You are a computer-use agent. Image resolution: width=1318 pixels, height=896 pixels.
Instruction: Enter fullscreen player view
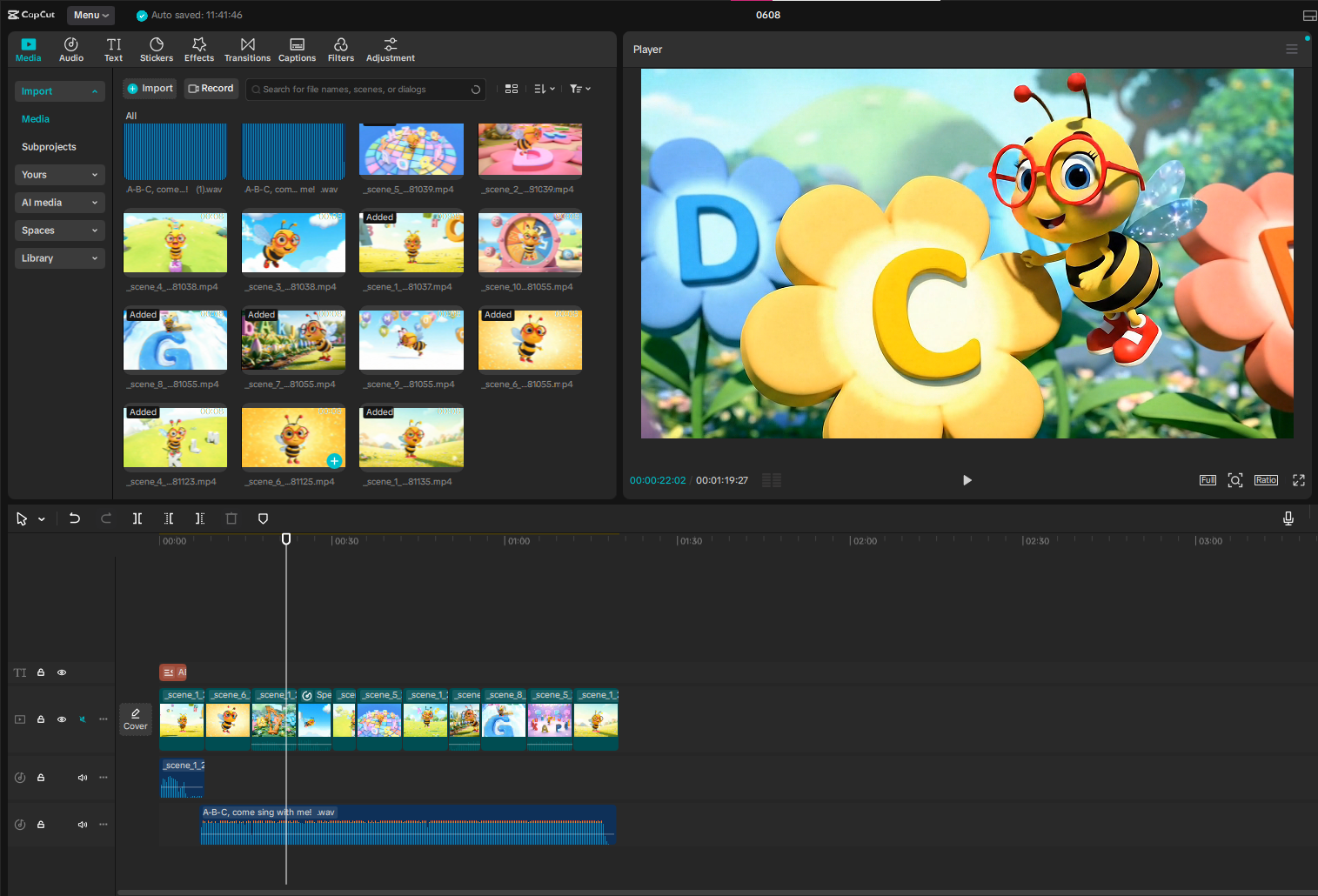(1299, 480)
